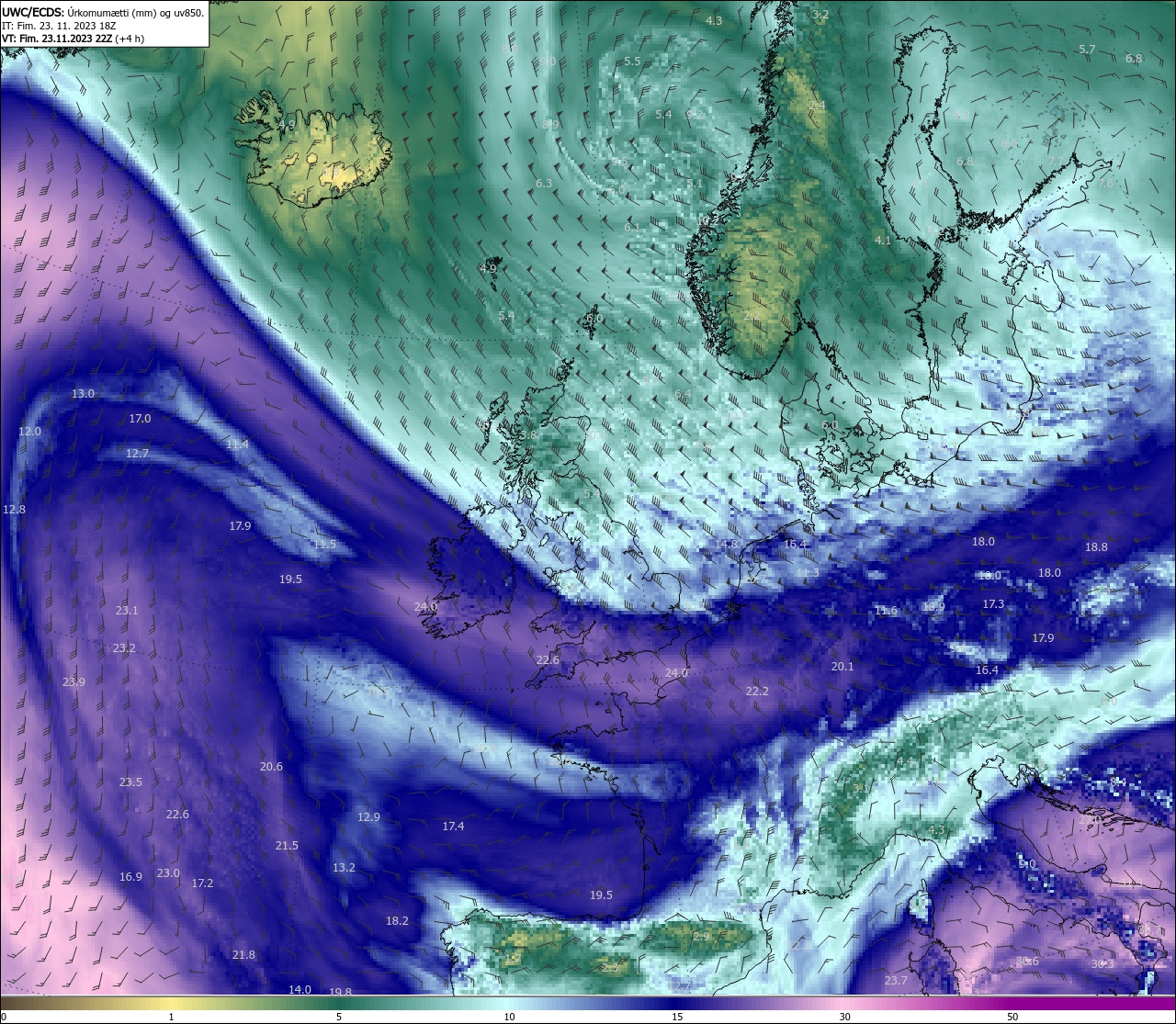The height and width of the screenshot is (1024, 1176).
Task: Click the 11.4 value label
Action: [237, 444]
